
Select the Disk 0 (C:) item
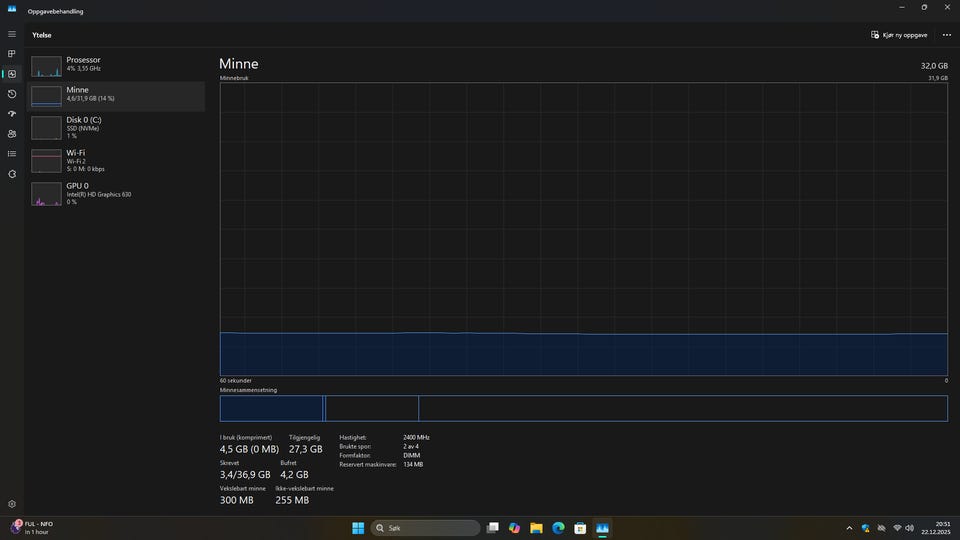[x=115, y=127]
